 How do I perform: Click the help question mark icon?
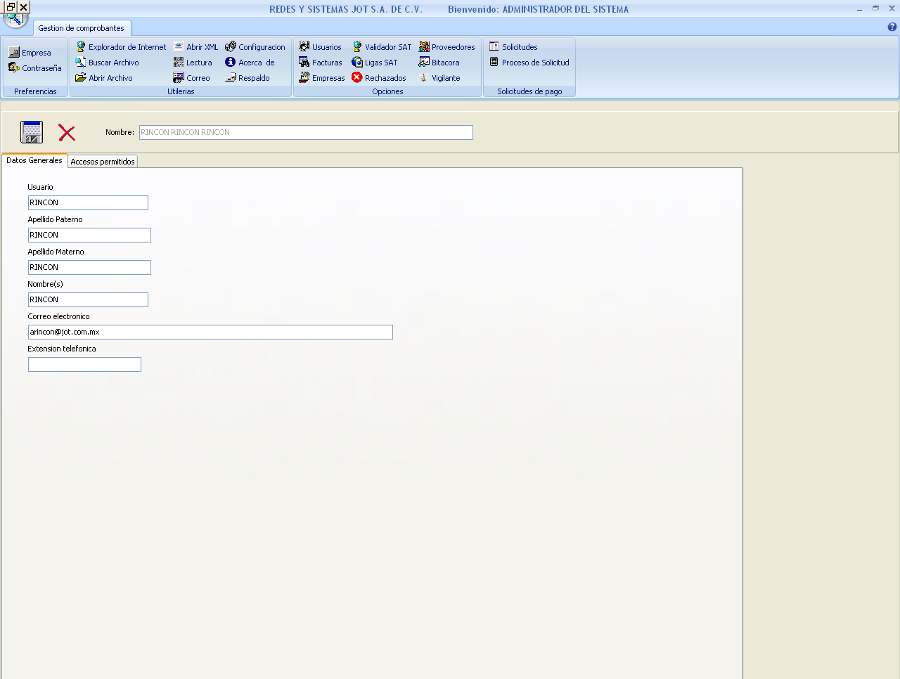892,27
